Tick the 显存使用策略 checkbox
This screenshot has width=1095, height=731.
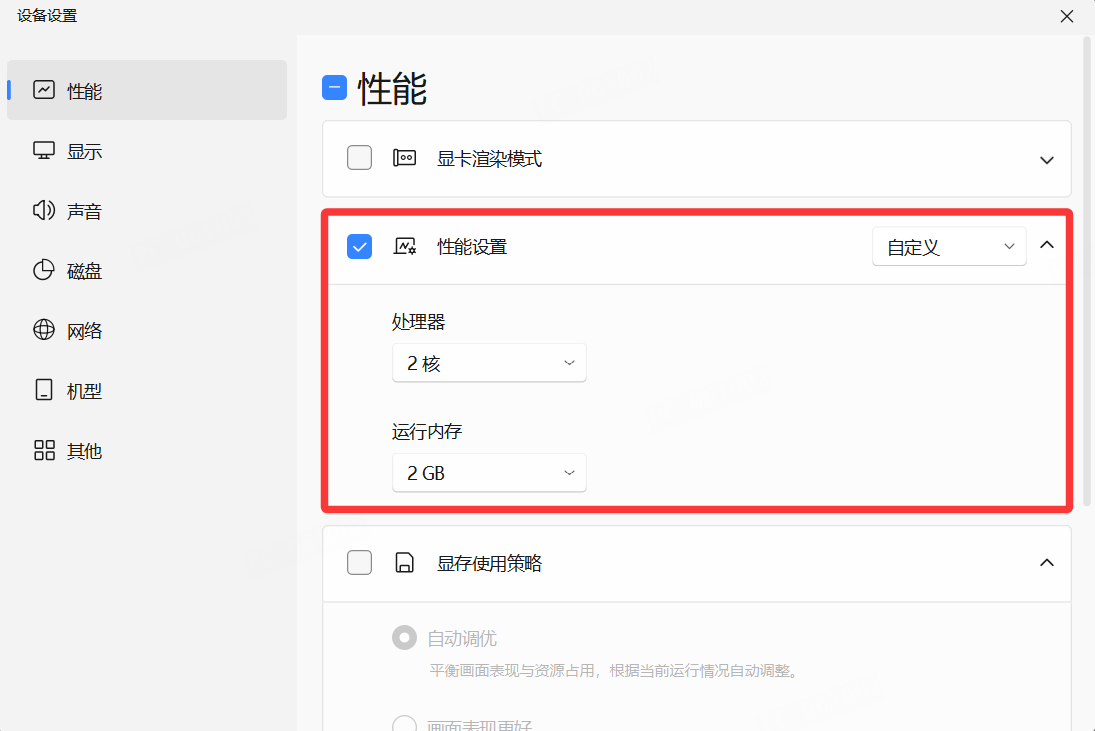tap(359, 563)
